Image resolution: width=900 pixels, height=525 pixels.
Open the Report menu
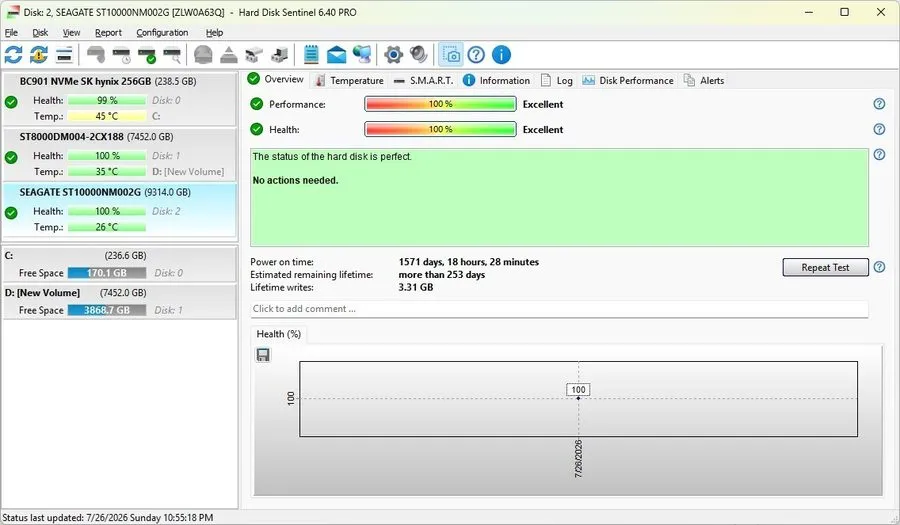pyautogui.click(x=108, y=33)
